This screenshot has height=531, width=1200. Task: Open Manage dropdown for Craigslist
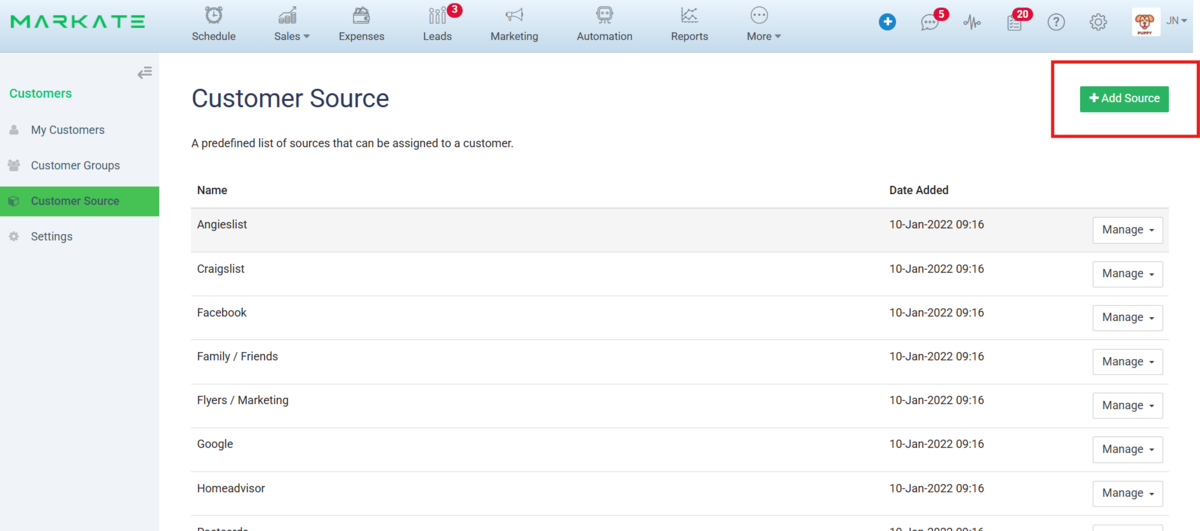(x=1127, y=274)
